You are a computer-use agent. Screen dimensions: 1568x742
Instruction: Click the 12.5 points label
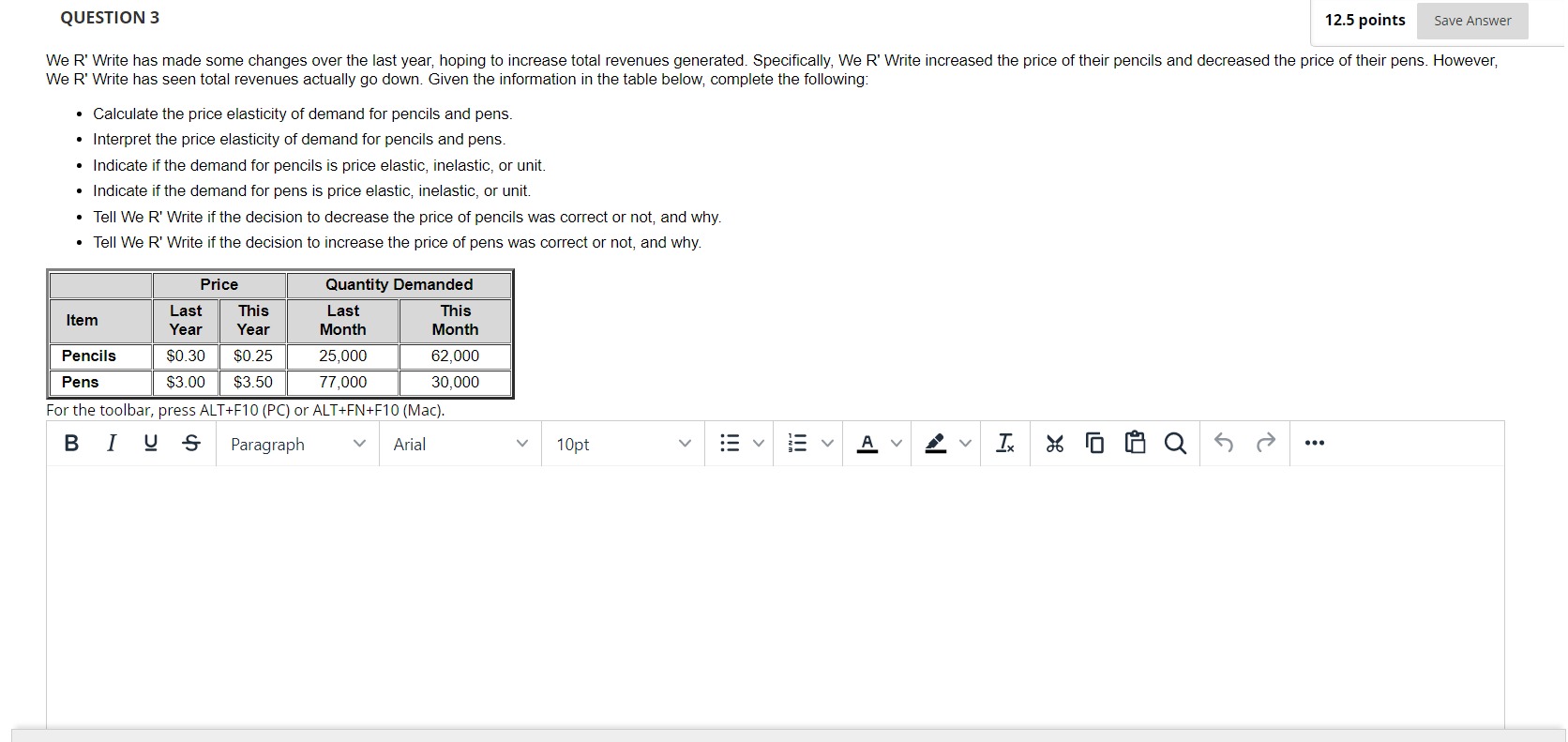click(x=1364, y=20)
